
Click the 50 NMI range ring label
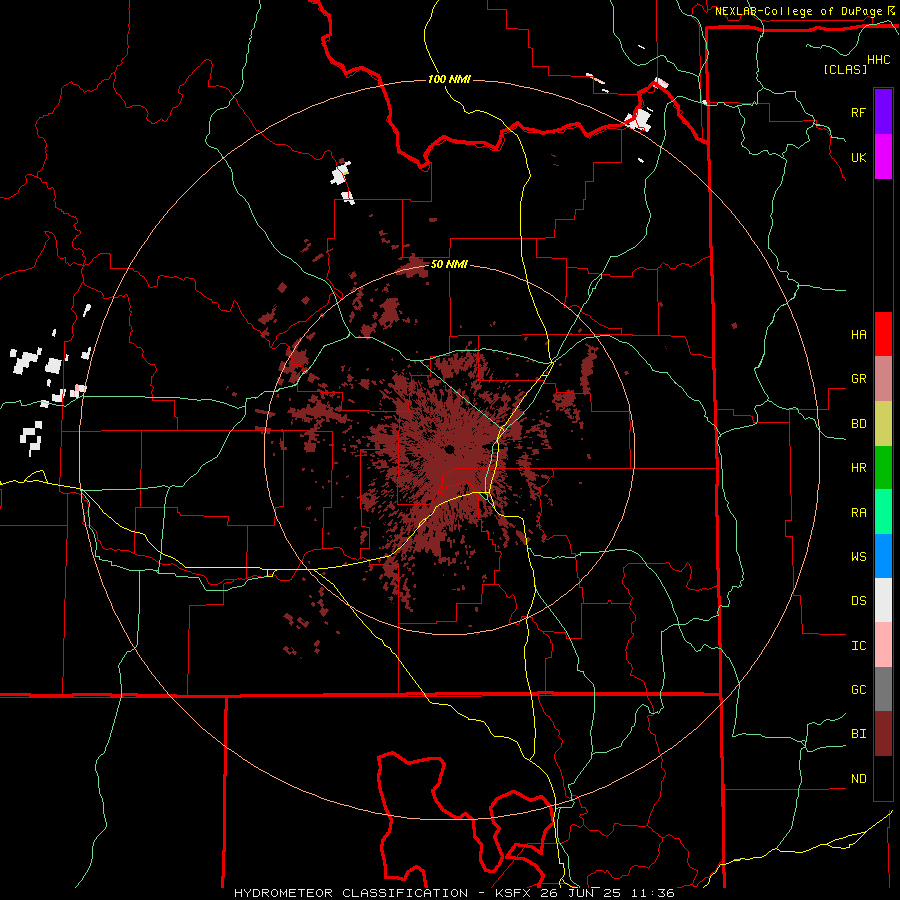449,265
